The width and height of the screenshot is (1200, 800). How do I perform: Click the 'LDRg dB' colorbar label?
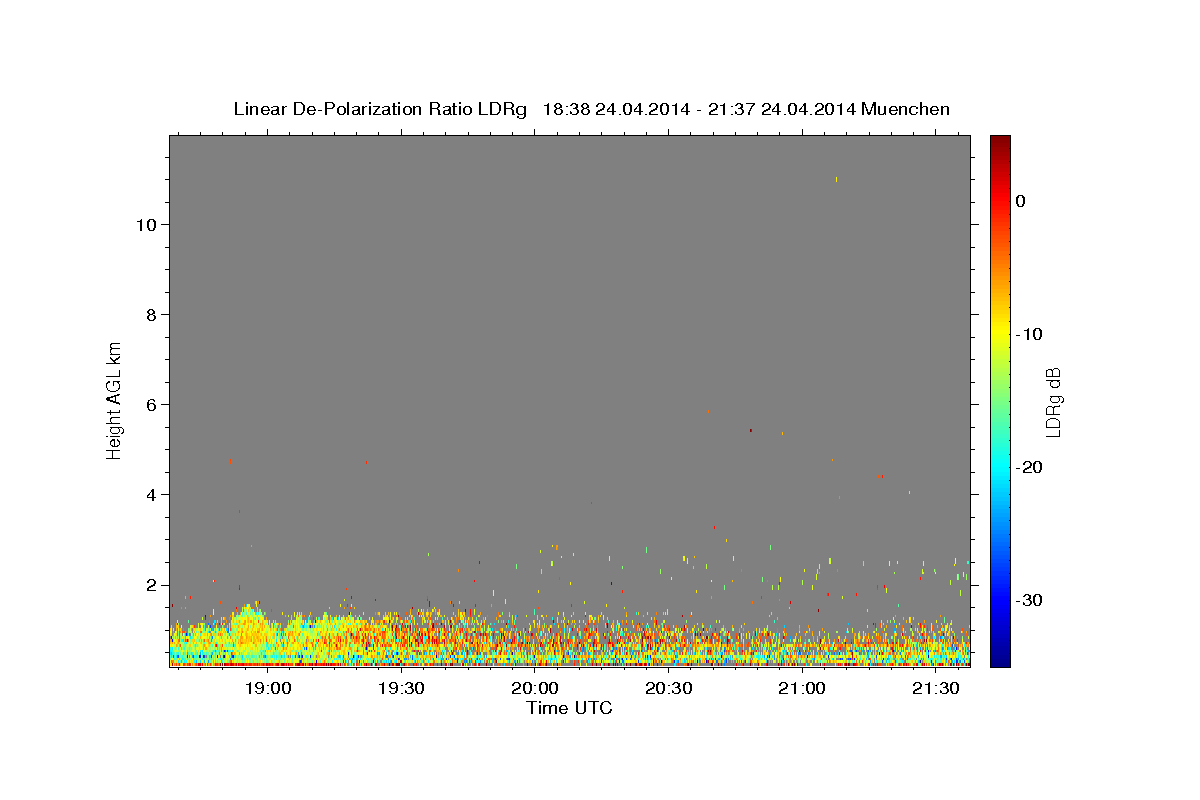pyautogui.click(x=1052, y=402)
